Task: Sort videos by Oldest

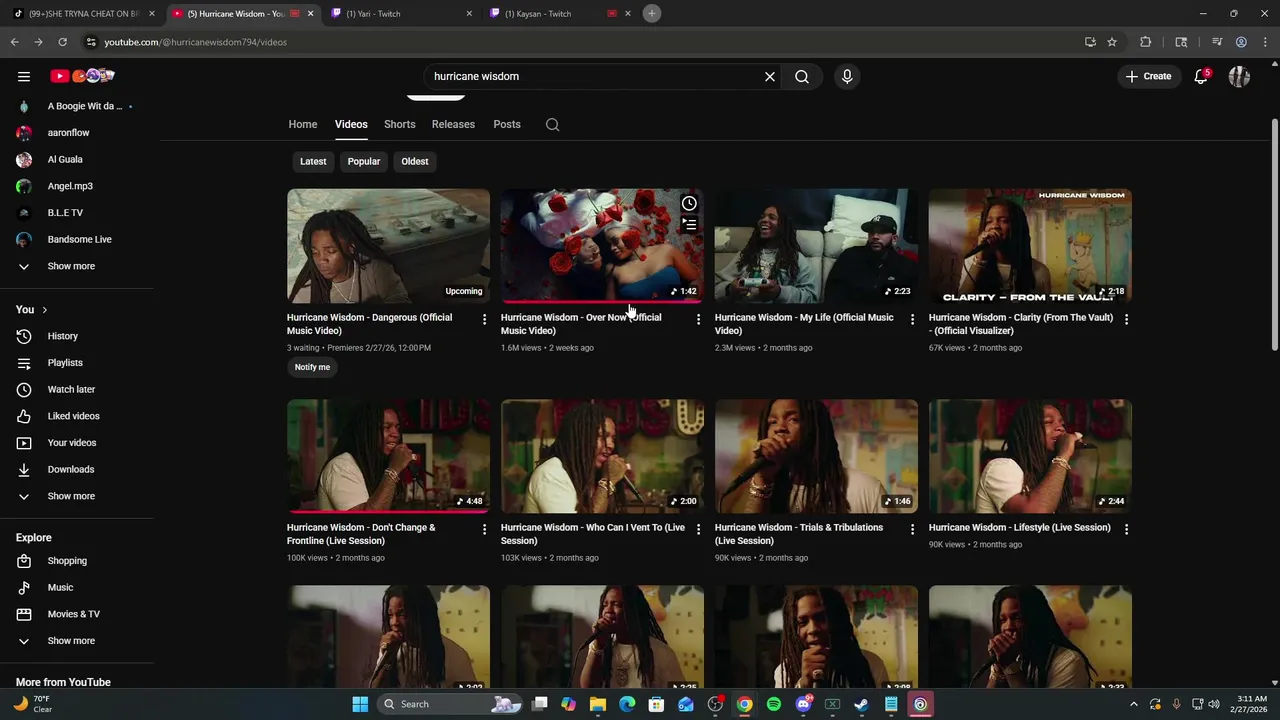Action: pos(415,161)
